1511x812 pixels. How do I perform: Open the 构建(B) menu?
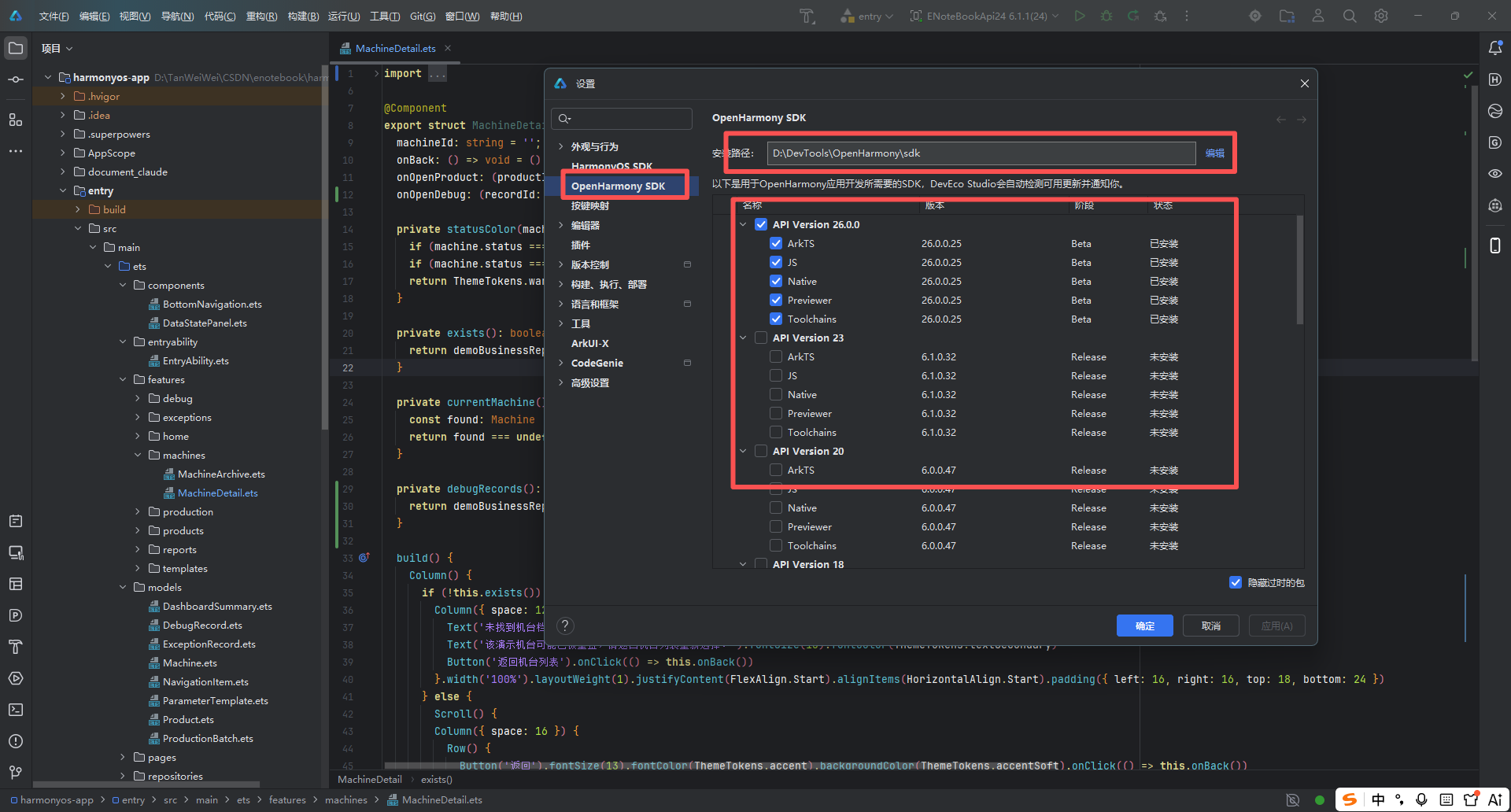pyautogui.click(x=303, y=16)
